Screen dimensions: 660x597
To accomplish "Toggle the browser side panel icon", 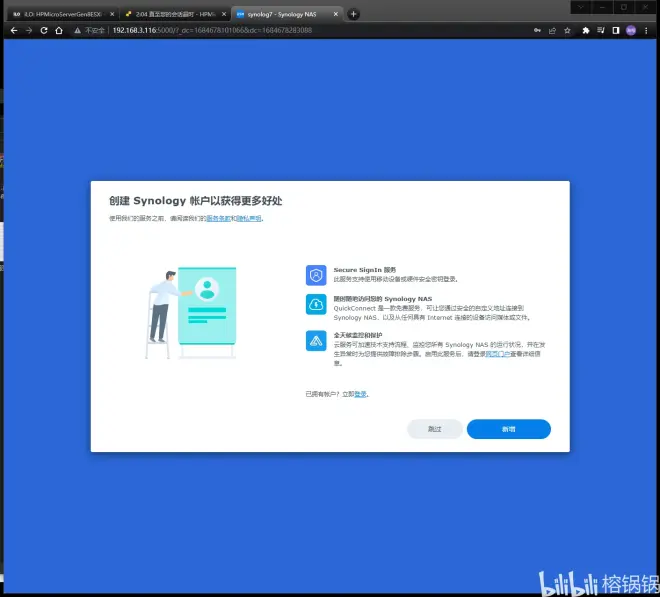I will pos(616,30).
